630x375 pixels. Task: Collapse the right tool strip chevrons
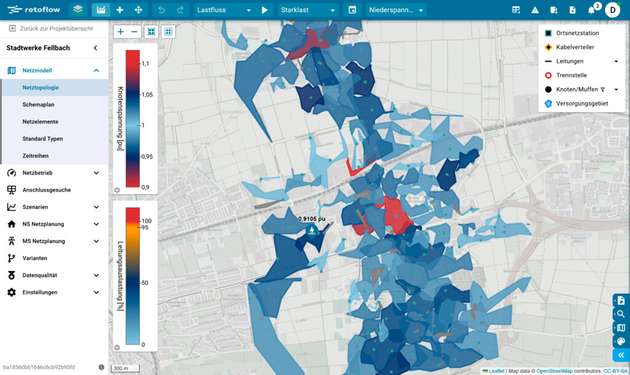[x=621, y=355]
